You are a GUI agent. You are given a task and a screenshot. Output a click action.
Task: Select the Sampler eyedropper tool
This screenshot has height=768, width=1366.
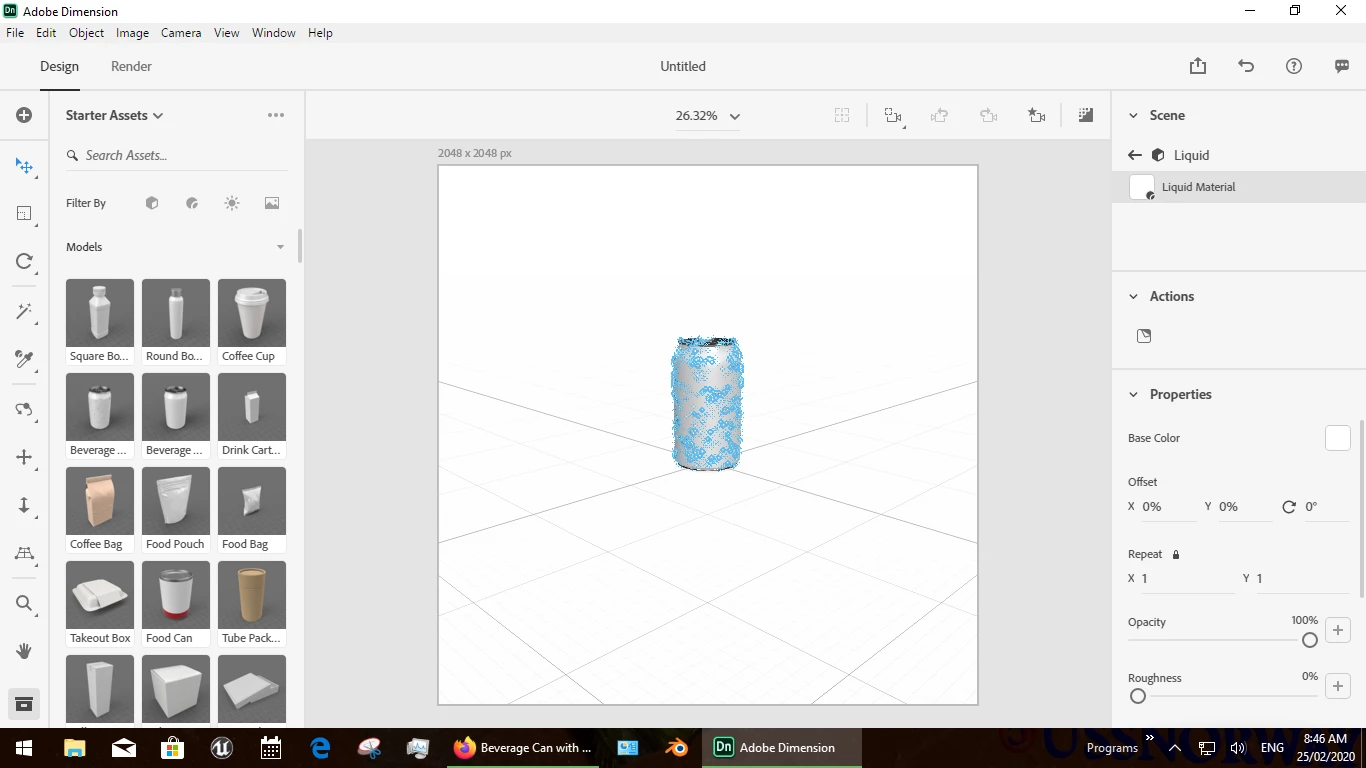pos(24,359)
